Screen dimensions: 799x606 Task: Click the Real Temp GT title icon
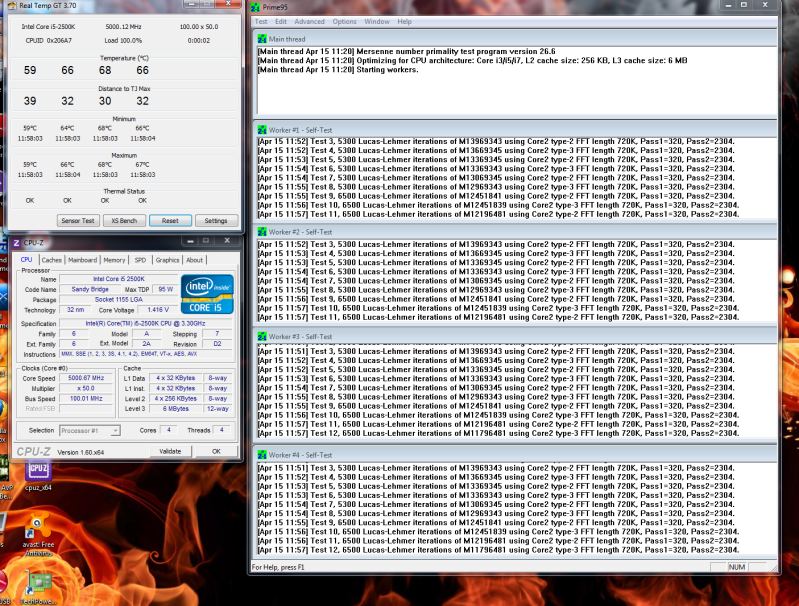click(x=12, y=6)
